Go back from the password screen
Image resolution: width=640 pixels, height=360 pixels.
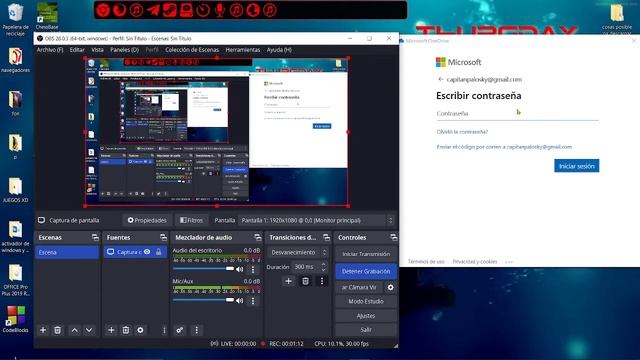point(440,79)
